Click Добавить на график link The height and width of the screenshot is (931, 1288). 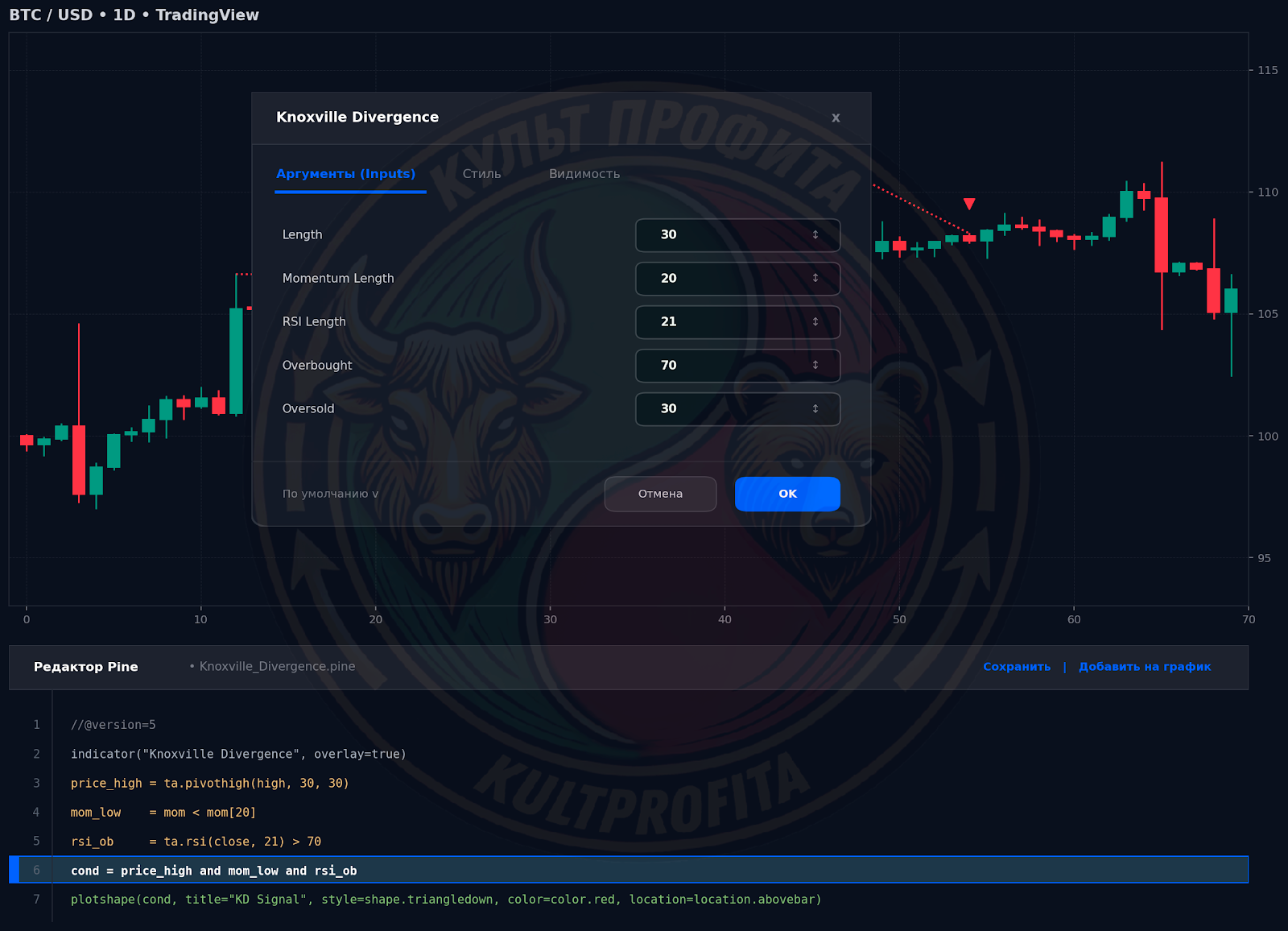click(1145, 667)
